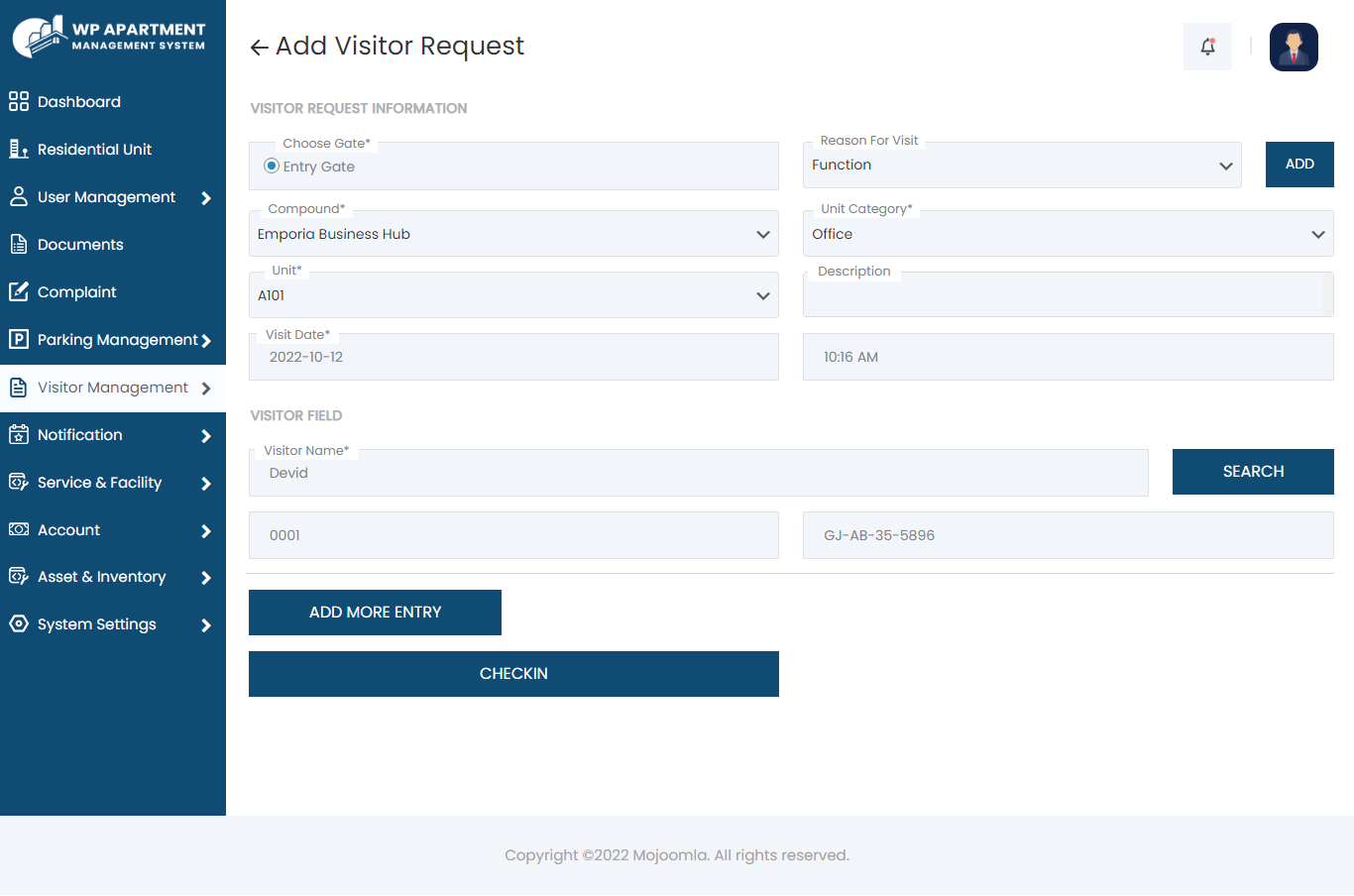This screenshot has width=1354, height=896.
Task: Select the Entry Gate radio button
Action: (272, 166)
